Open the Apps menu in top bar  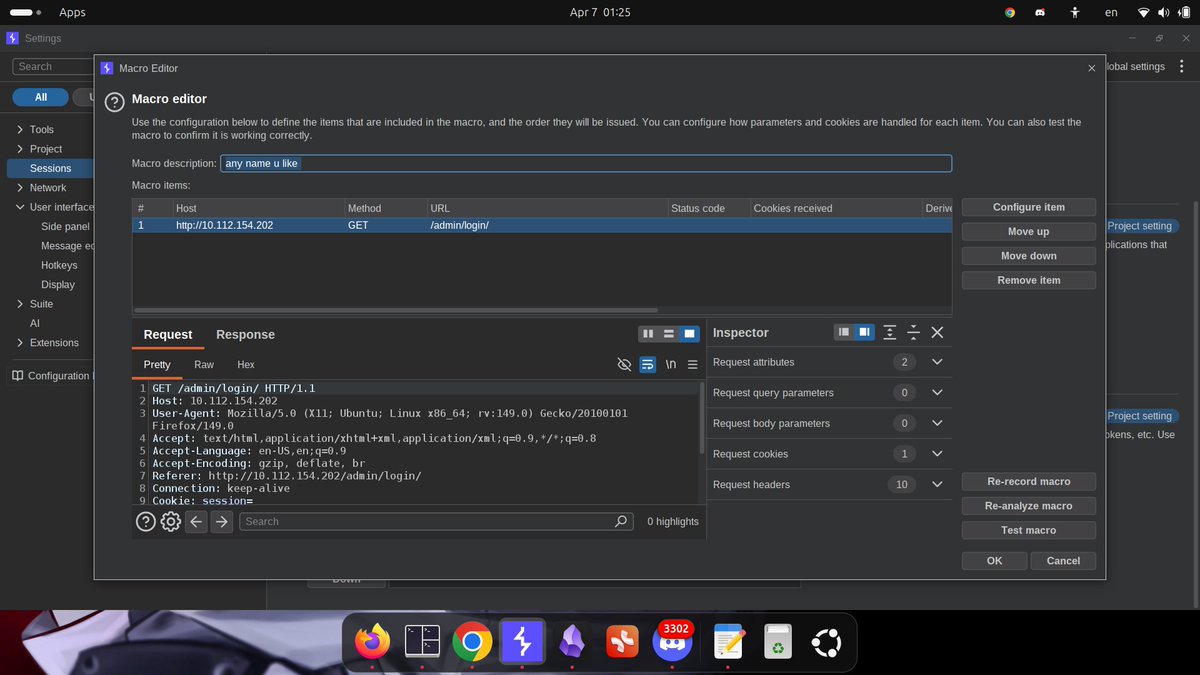pyautogui.click(x=72, y=12)
